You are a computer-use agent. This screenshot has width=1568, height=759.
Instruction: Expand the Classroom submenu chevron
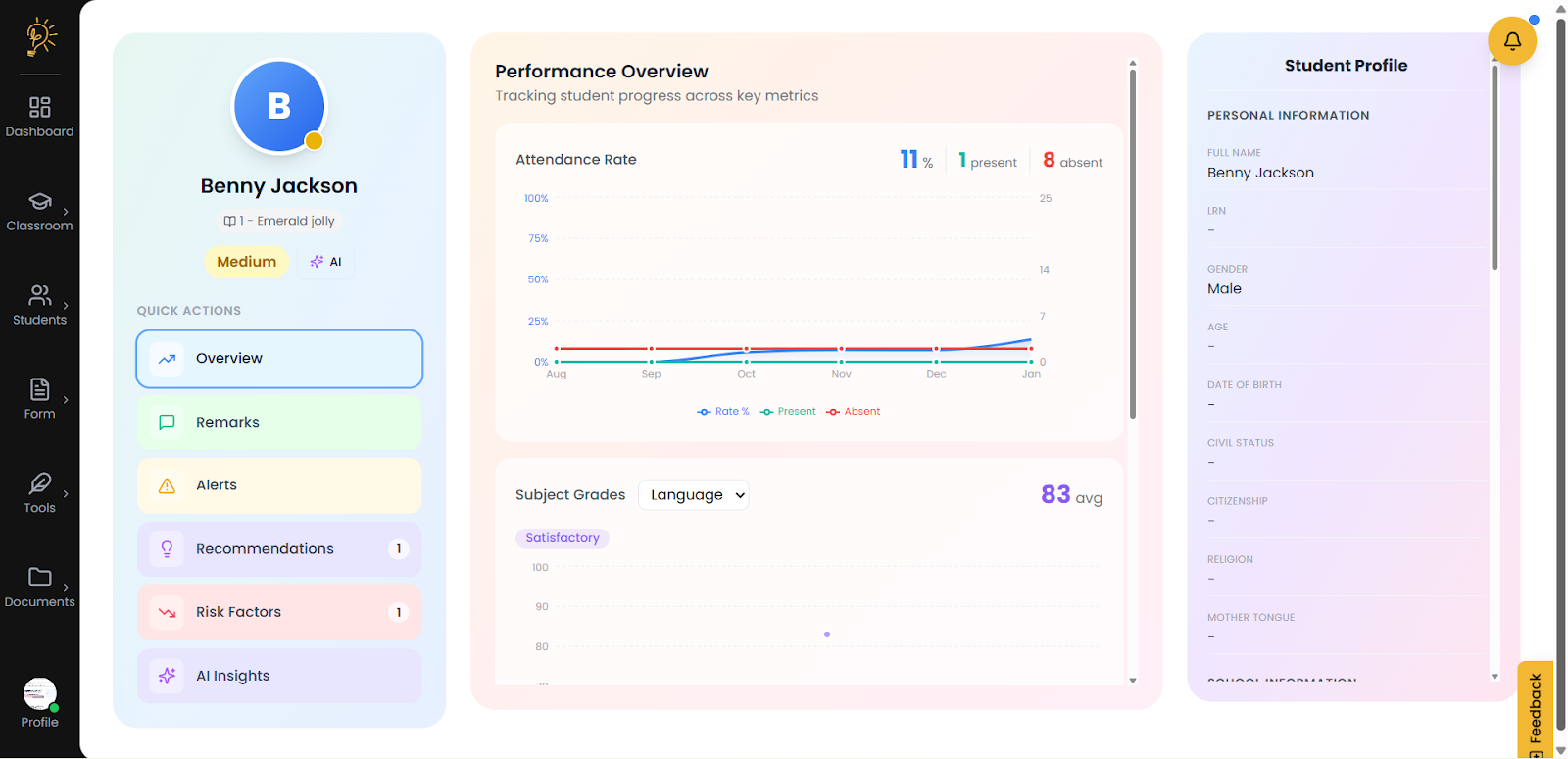click(66, 212)
